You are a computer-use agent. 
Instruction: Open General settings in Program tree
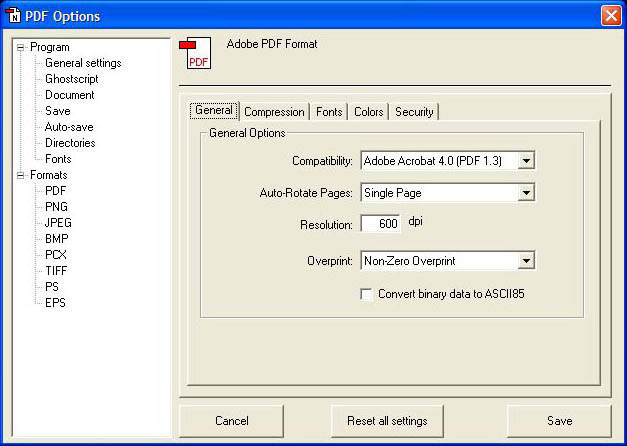point(83,63)
